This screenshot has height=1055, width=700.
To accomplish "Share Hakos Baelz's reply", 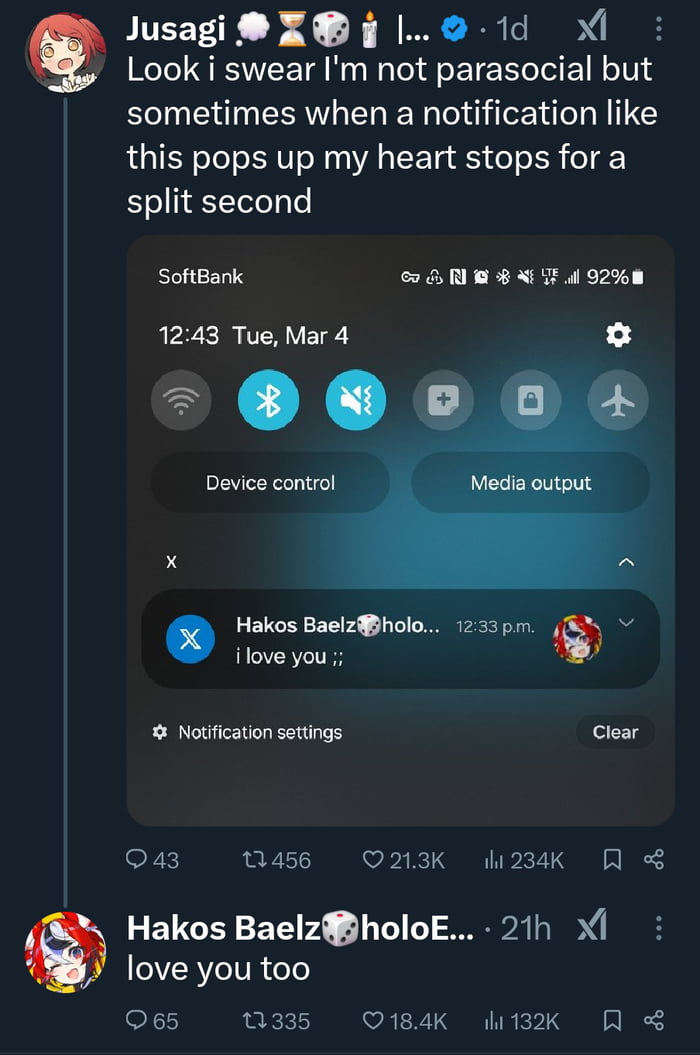I will (x=653, y=1022).
